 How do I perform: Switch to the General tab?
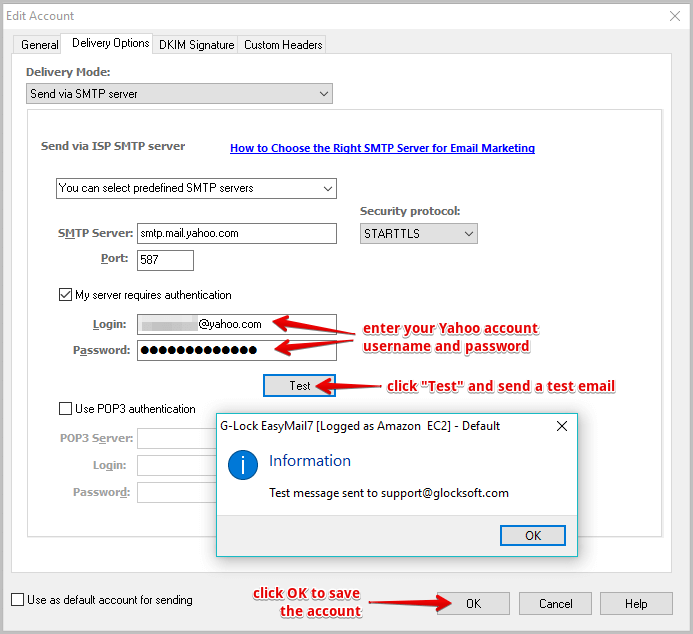pyautogui.click(x=39, y=45)
